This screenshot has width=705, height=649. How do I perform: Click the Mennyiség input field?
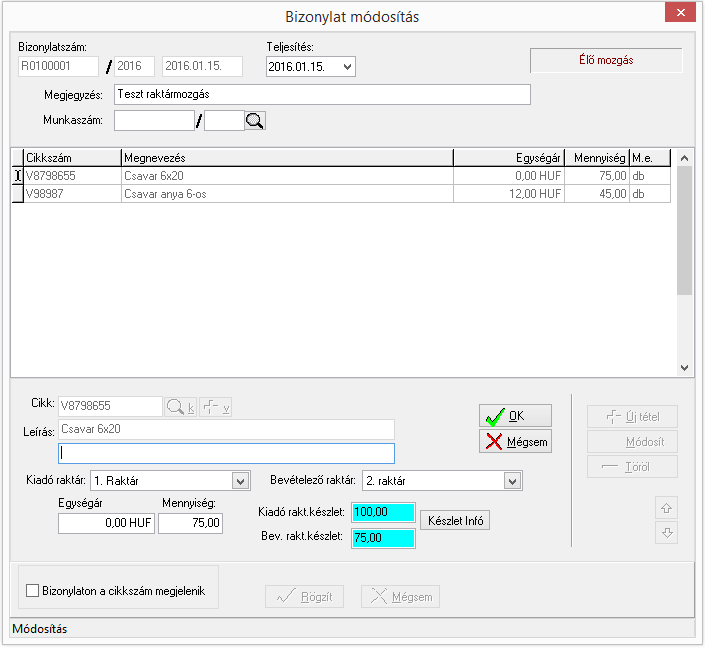191,523
